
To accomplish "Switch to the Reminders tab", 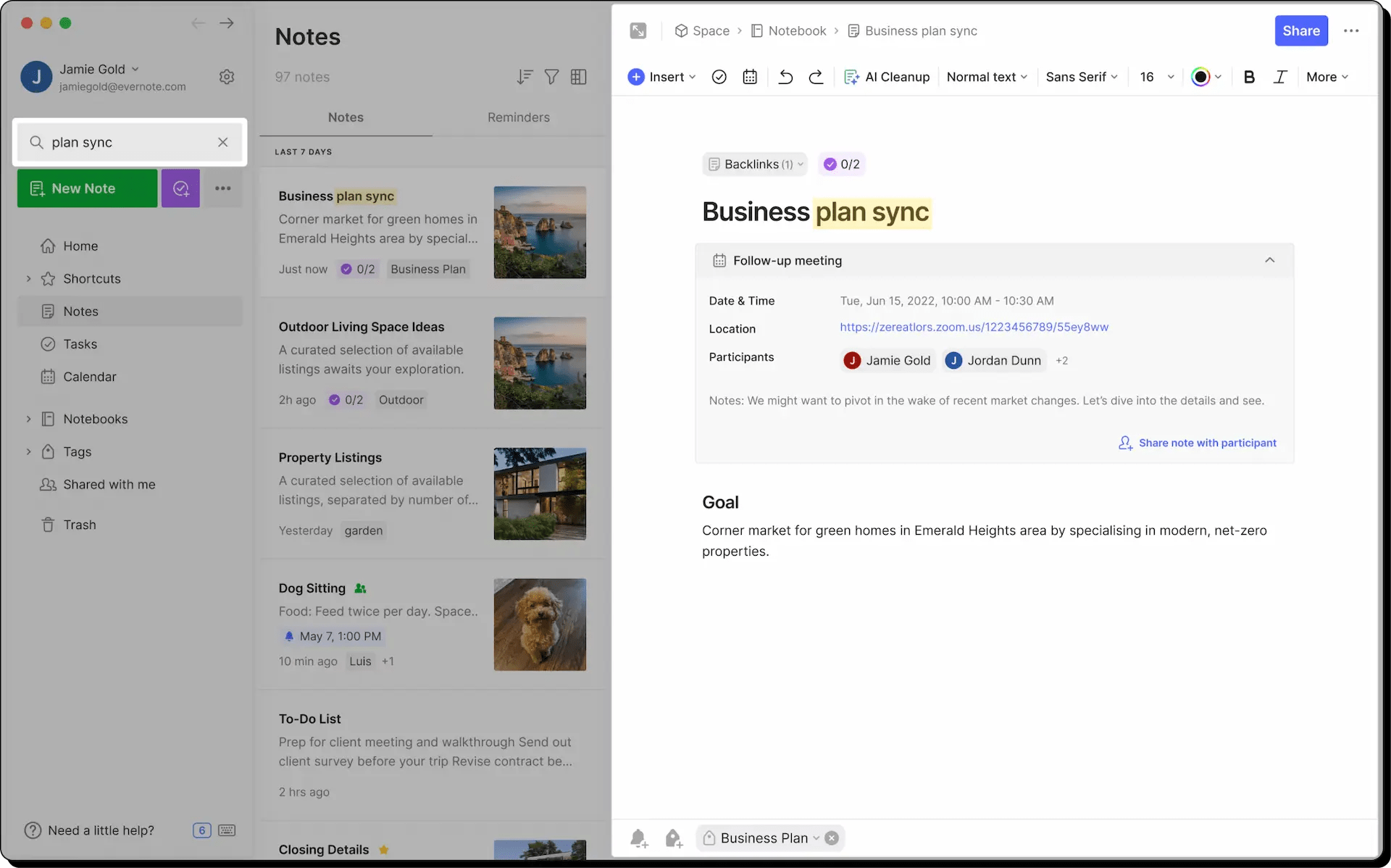I will pos(519,117).
